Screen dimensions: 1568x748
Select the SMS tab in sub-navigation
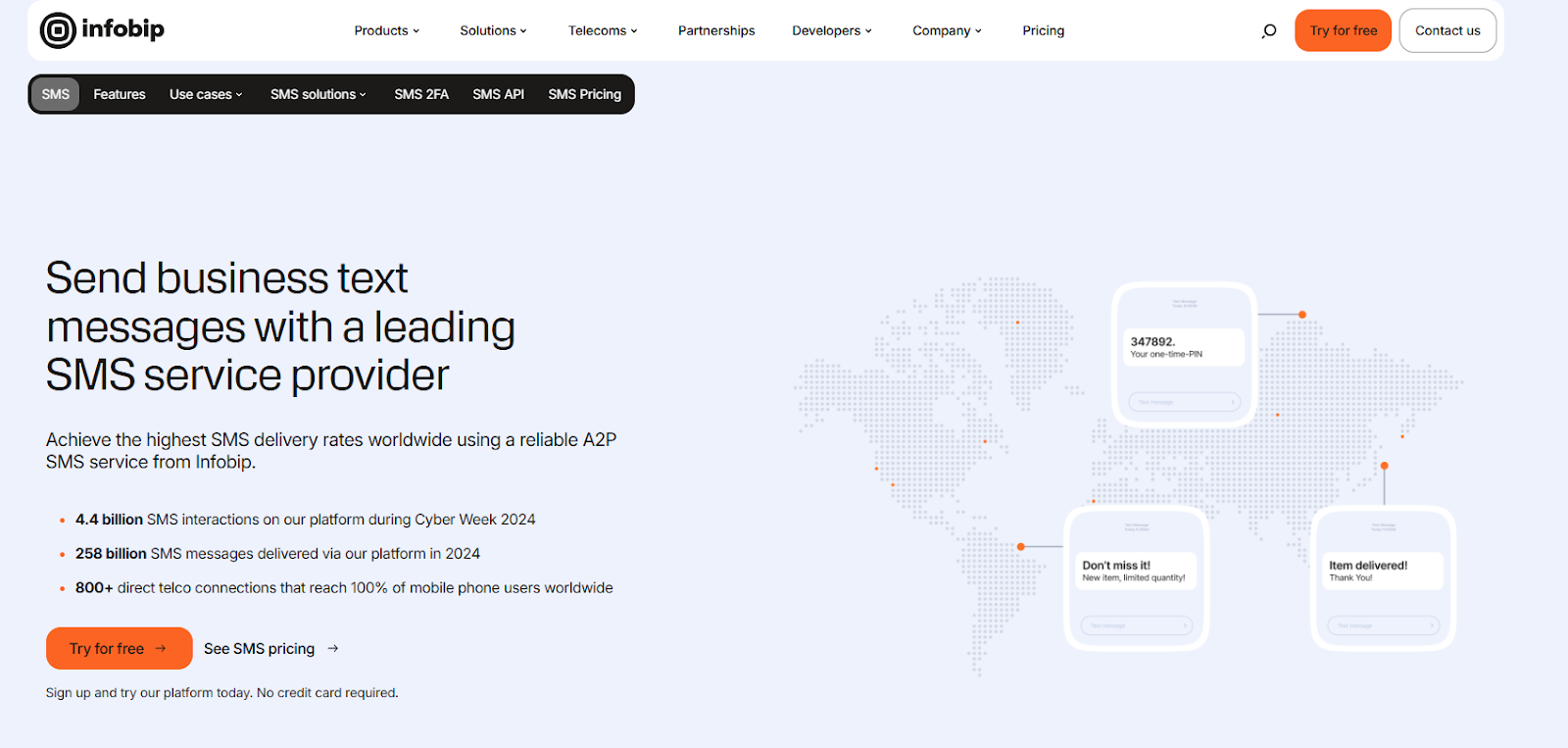pos(56,94)
